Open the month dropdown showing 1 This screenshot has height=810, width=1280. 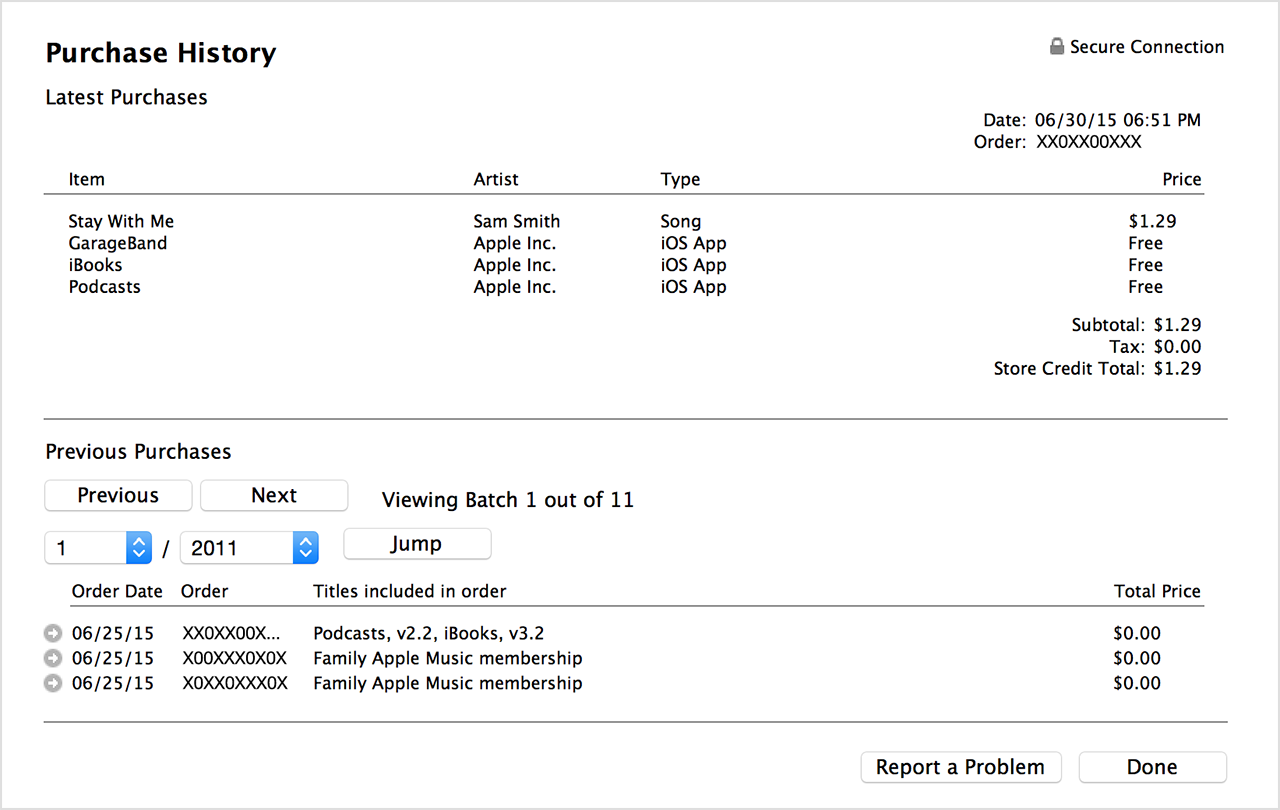coord(98,547)
